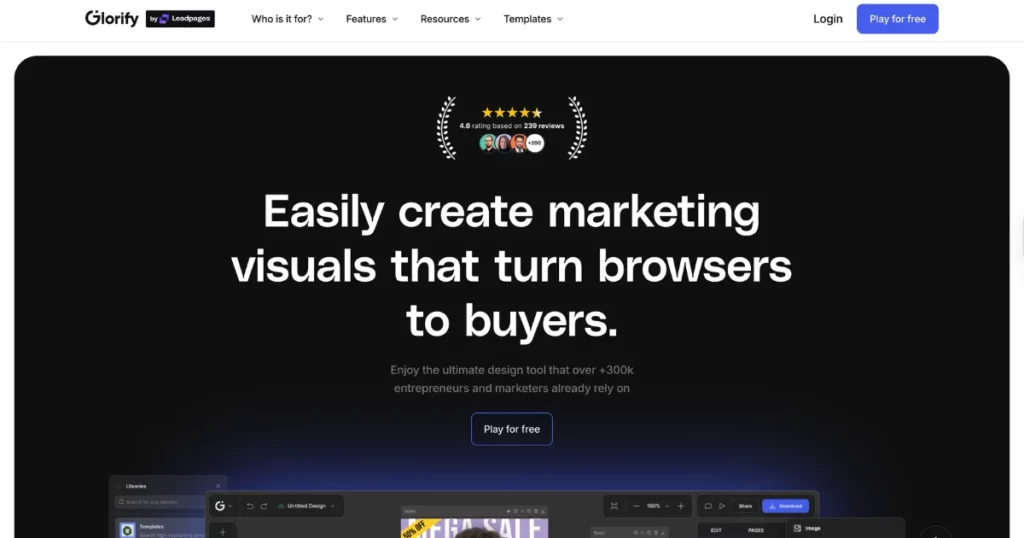
Task: Open the Templates dropdown in the navbar
Action: [533, 19]
